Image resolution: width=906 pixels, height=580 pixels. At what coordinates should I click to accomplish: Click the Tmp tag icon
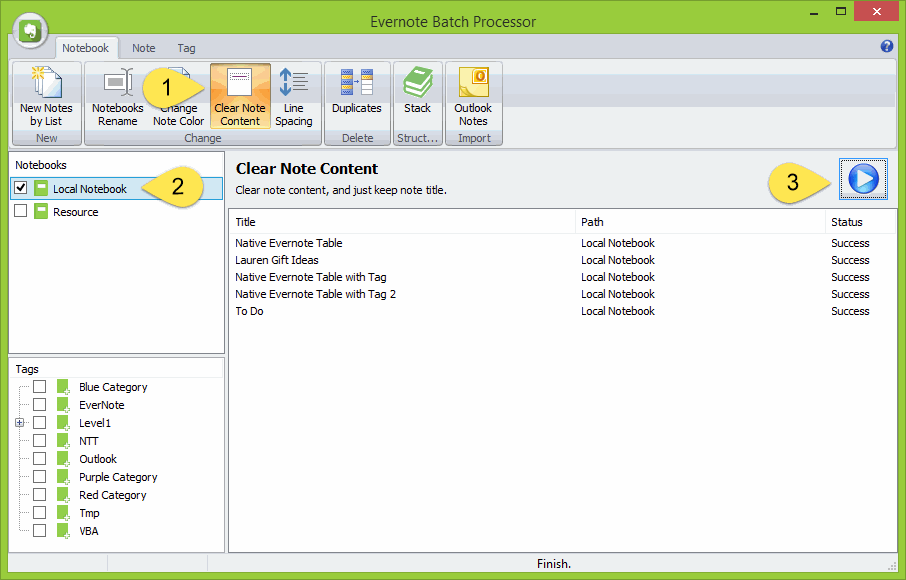(63, 512)
